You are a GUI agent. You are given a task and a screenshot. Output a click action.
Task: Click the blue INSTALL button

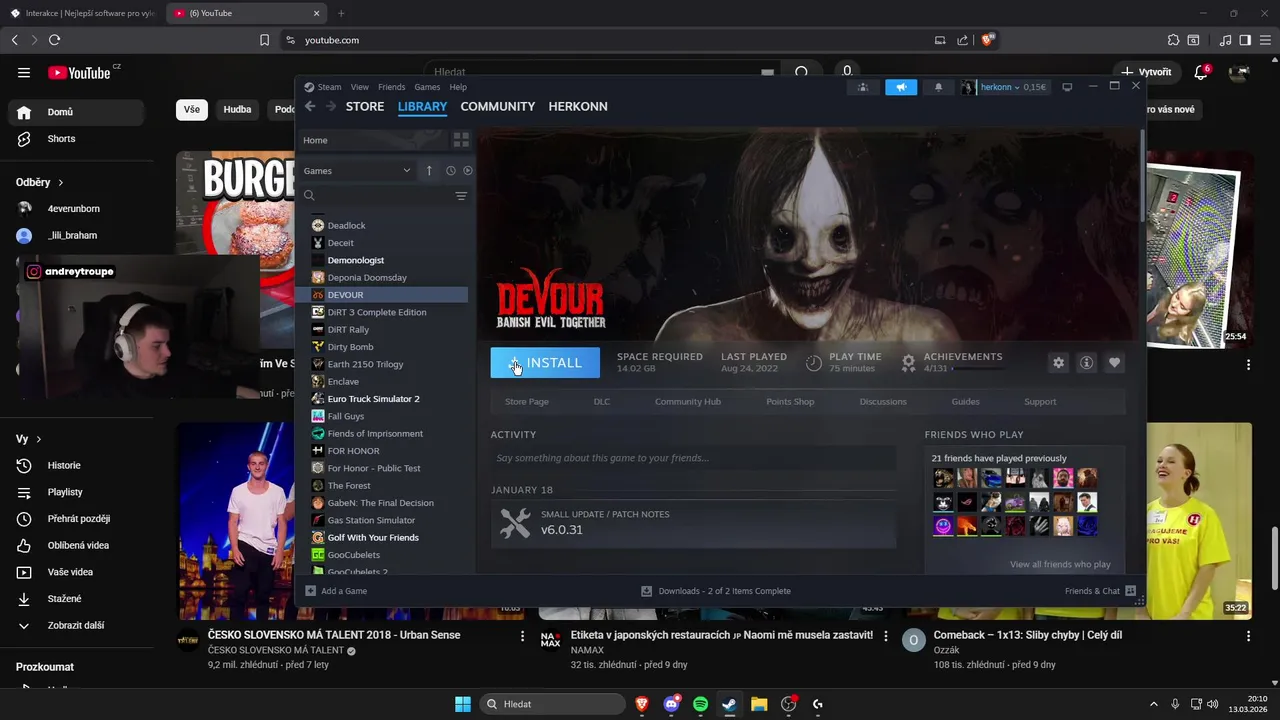pyautogui.click(x=545, y=363)
